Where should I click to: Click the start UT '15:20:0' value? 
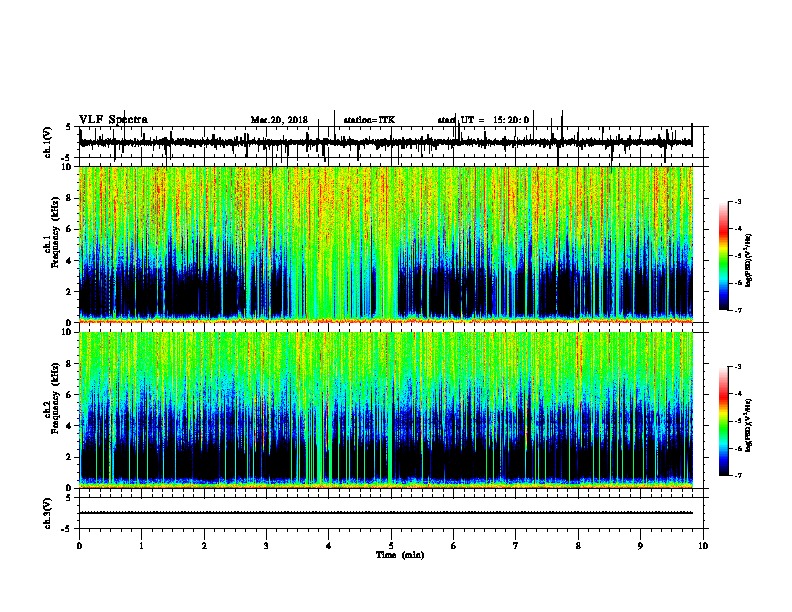(x=511, y=120)
